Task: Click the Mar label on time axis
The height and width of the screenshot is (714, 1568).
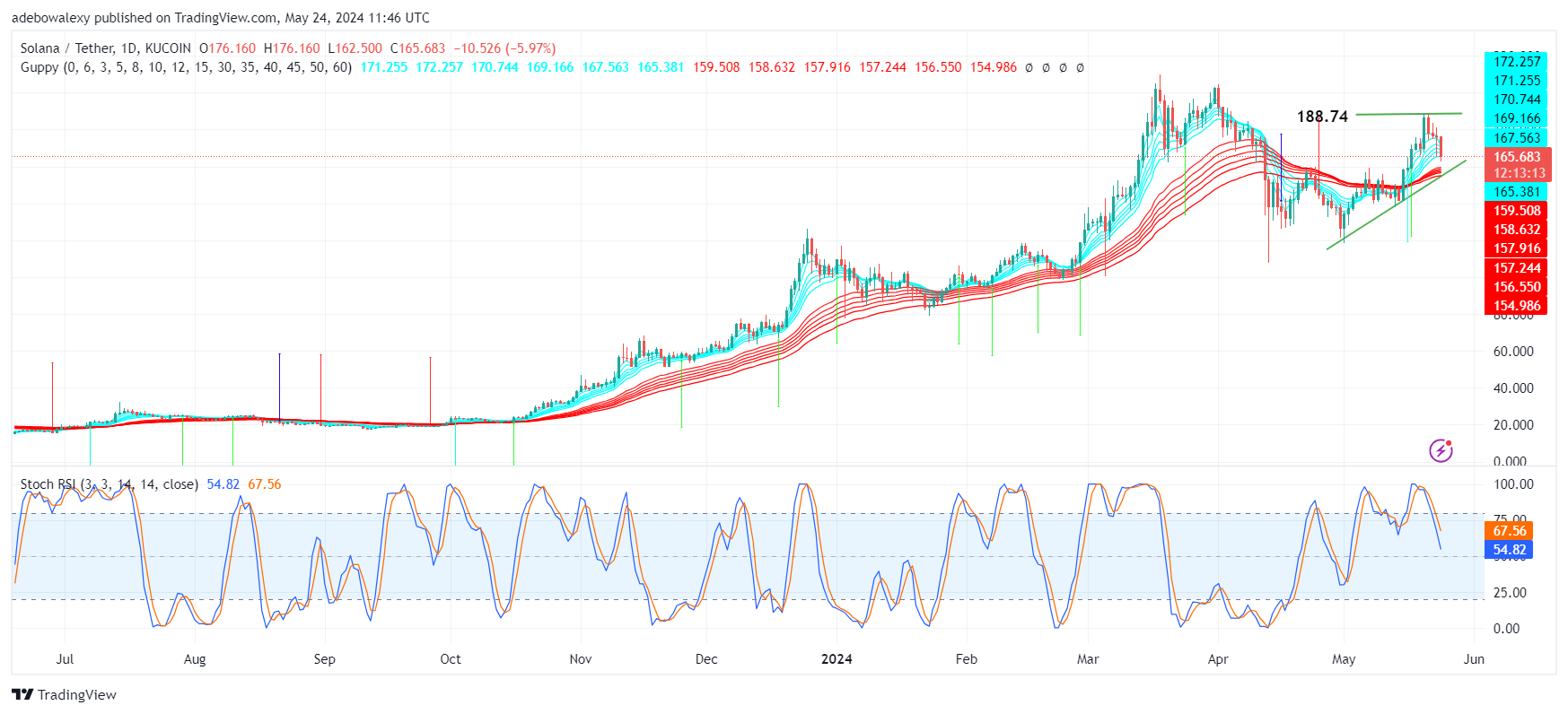Action: [1088, 659]
